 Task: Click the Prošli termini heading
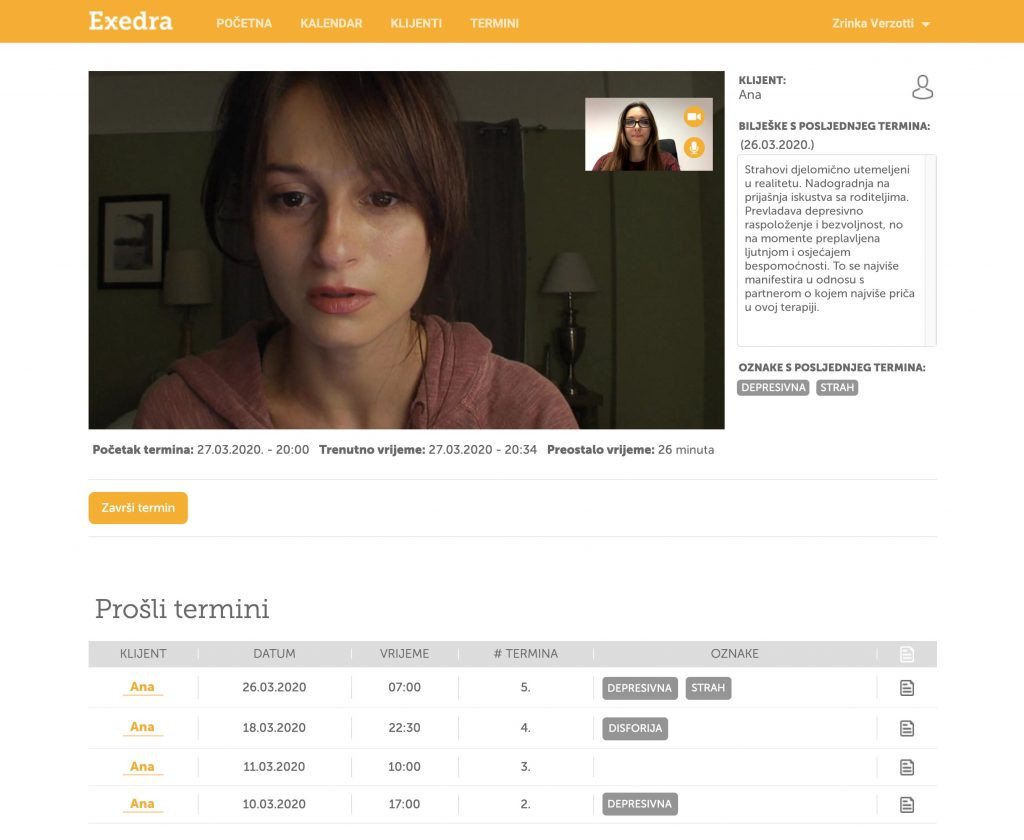click(182, 609)
